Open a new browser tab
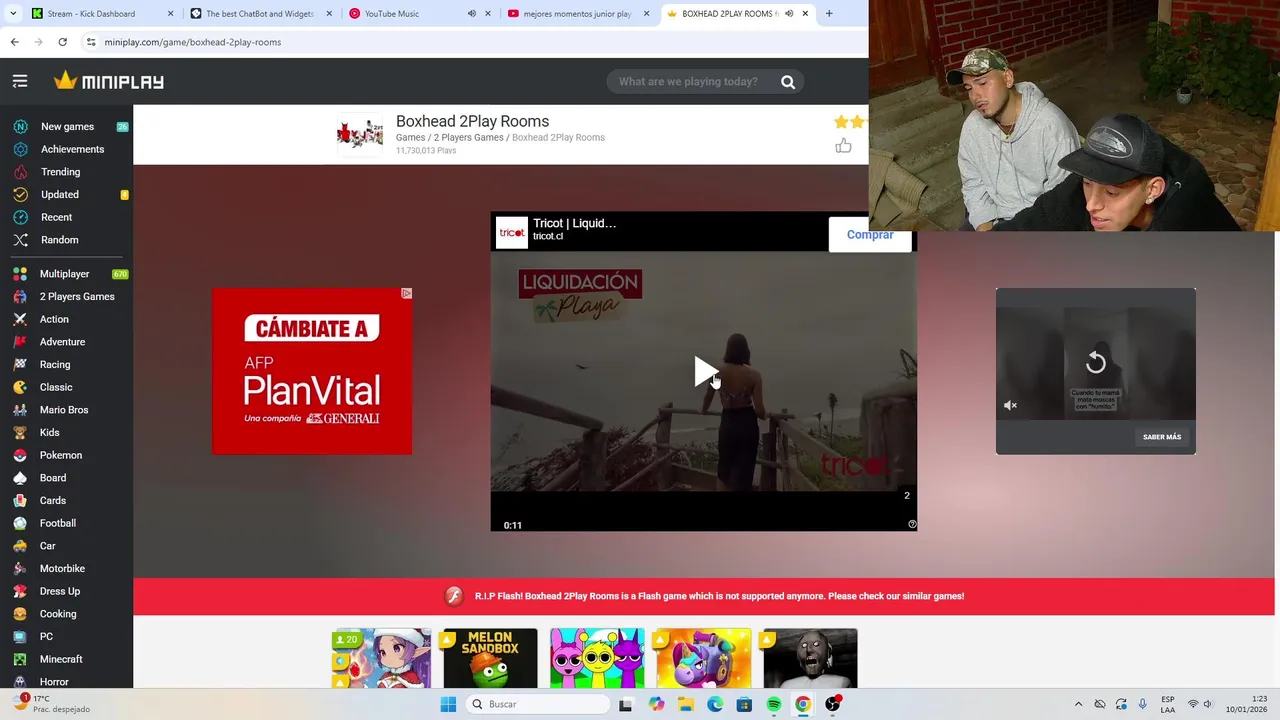 (829, 14)
